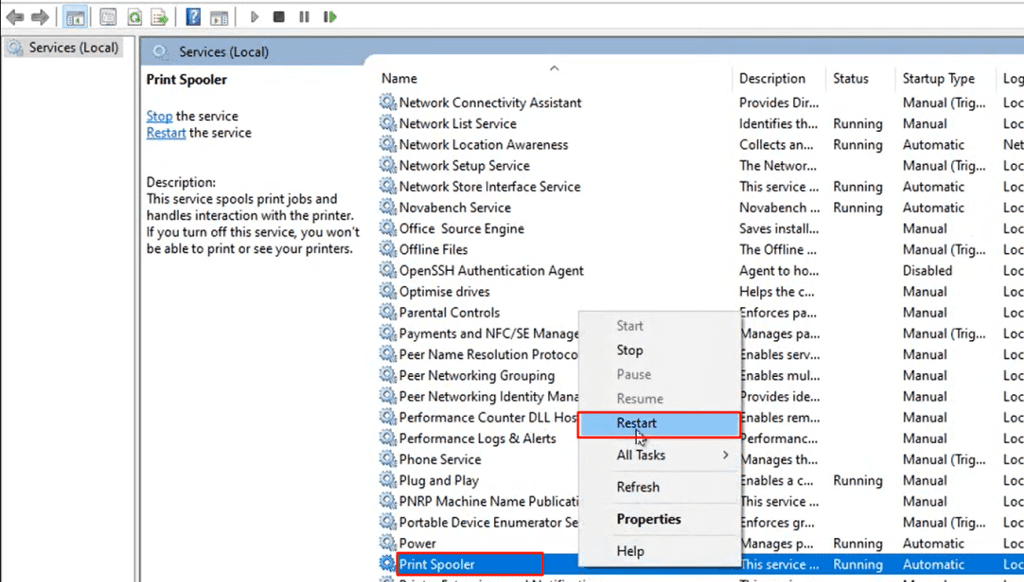Click the Export List toolbar icon
The height and width of the screenshot is (582, 1024).
[x=159, y=17]
